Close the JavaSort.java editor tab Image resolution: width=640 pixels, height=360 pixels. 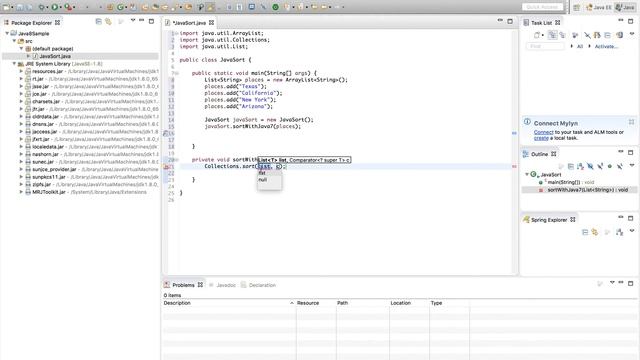(211, 23)
